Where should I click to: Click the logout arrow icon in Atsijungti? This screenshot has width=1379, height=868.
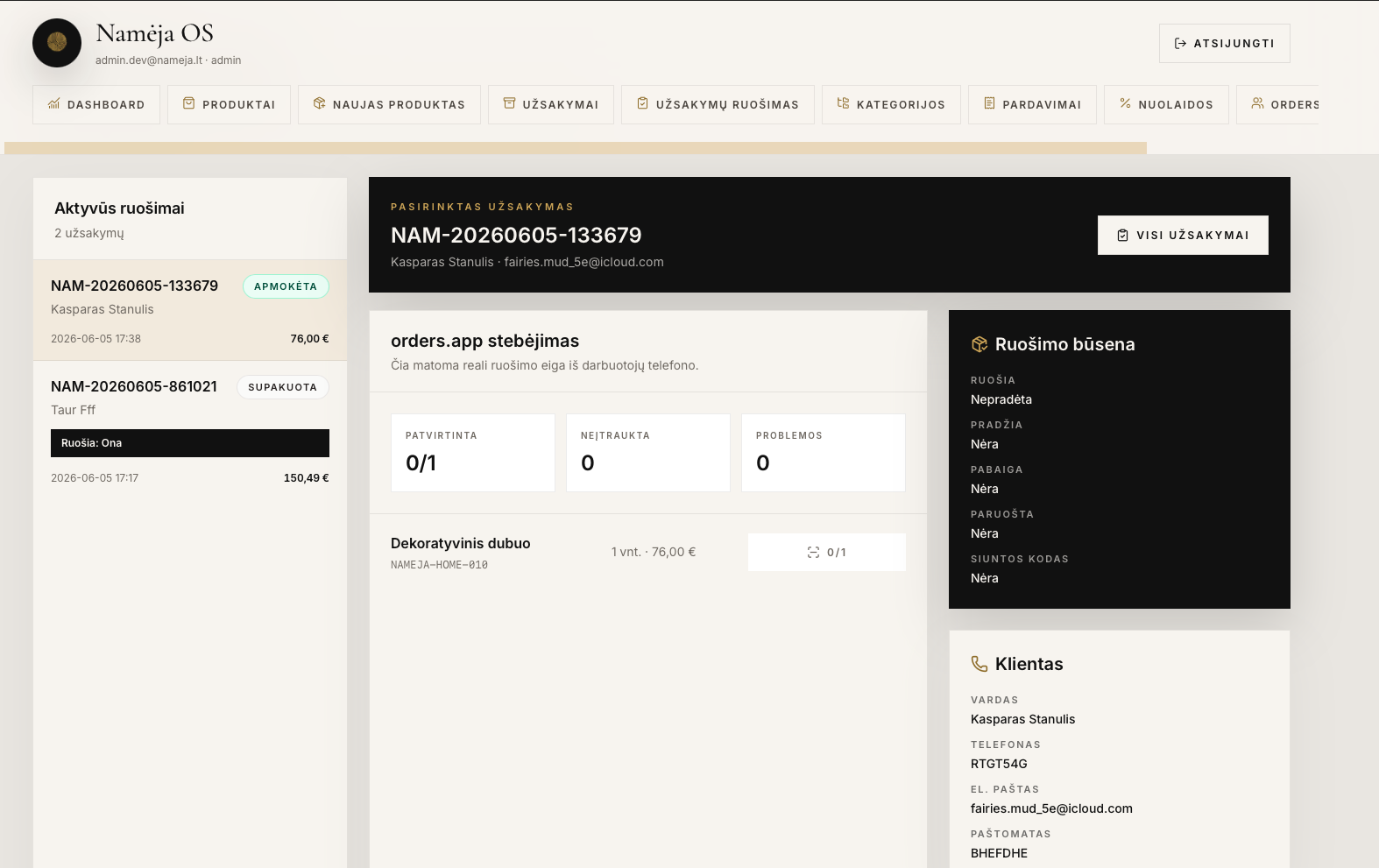point(1180,43)
